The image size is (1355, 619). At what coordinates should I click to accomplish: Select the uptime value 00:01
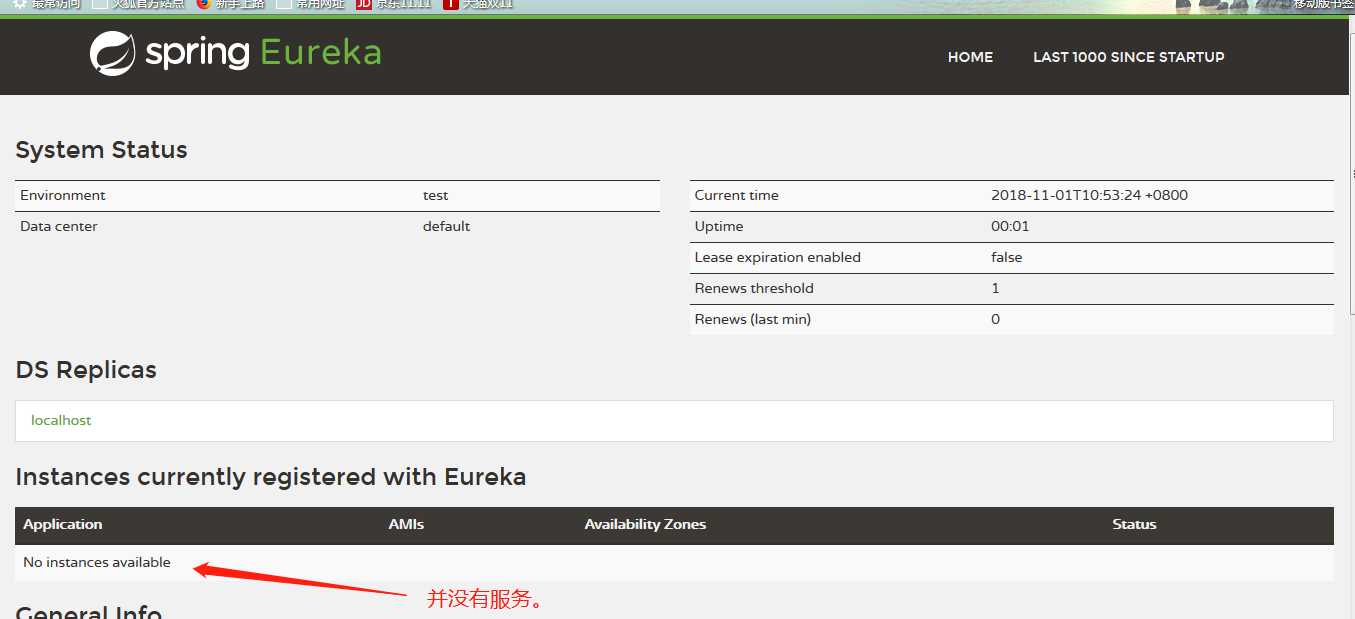pyautogui.click(x=1010, y=226)
